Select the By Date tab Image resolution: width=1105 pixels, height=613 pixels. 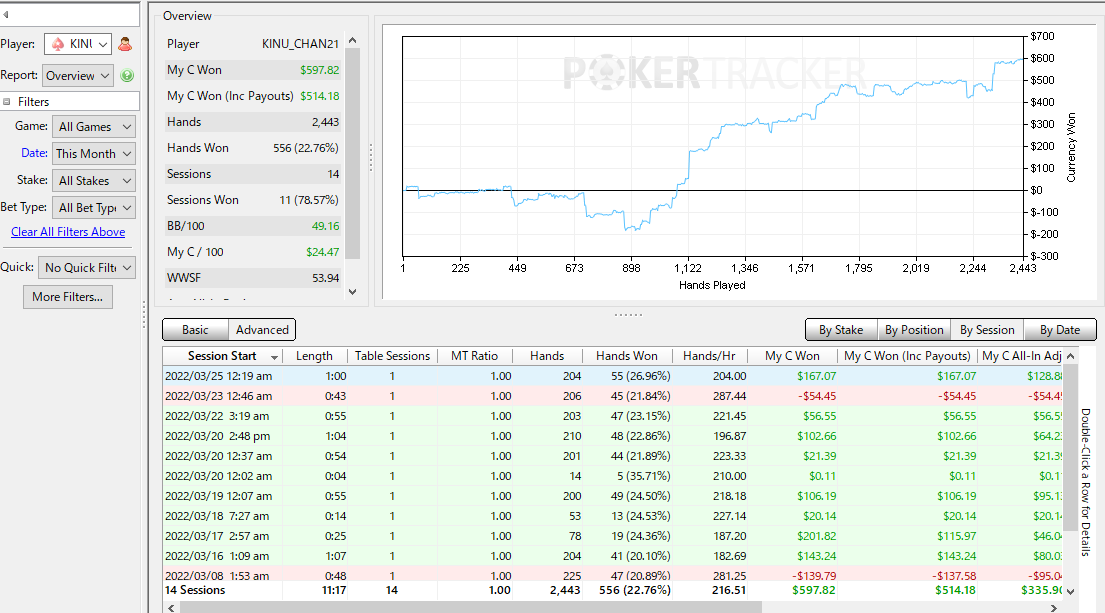coord(1059,330)
